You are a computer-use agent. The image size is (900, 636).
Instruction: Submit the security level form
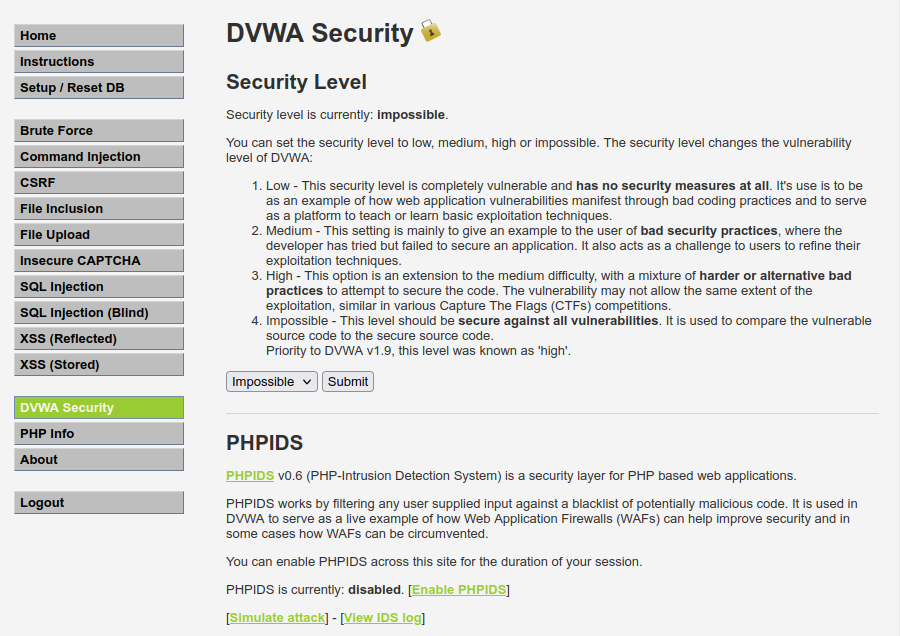(348, 382)
